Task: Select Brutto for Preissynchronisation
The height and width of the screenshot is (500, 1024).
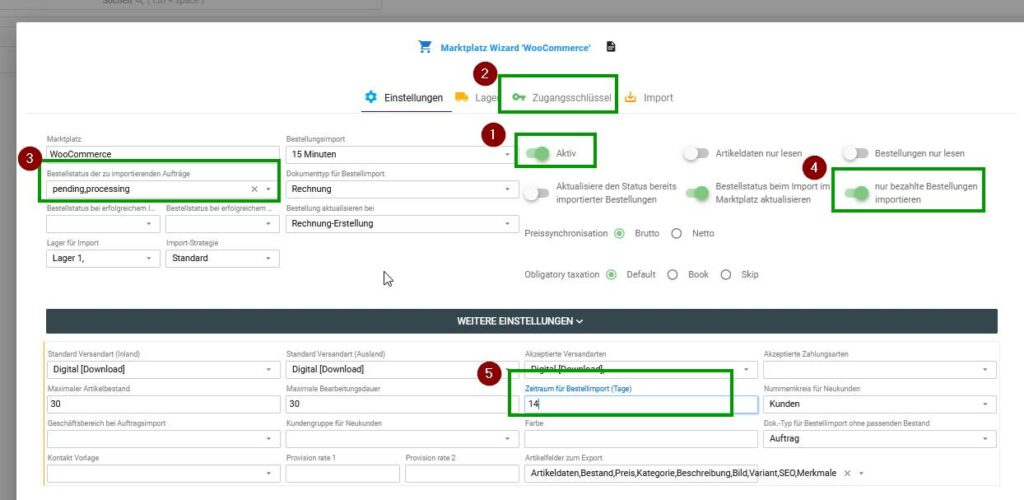Action: click(620, 233)
